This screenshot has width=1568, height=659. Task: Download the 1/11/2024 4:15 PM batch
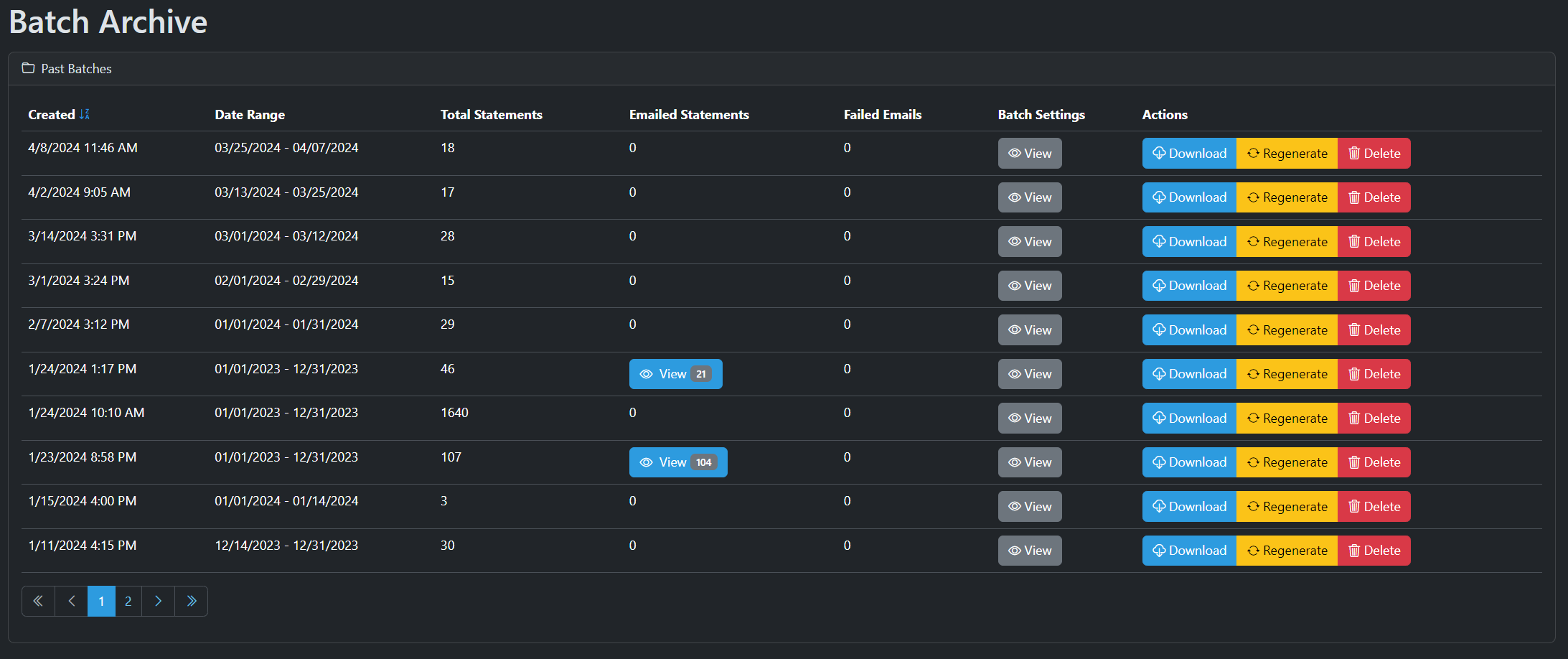pyautogui.click(x=1189, y=551)
